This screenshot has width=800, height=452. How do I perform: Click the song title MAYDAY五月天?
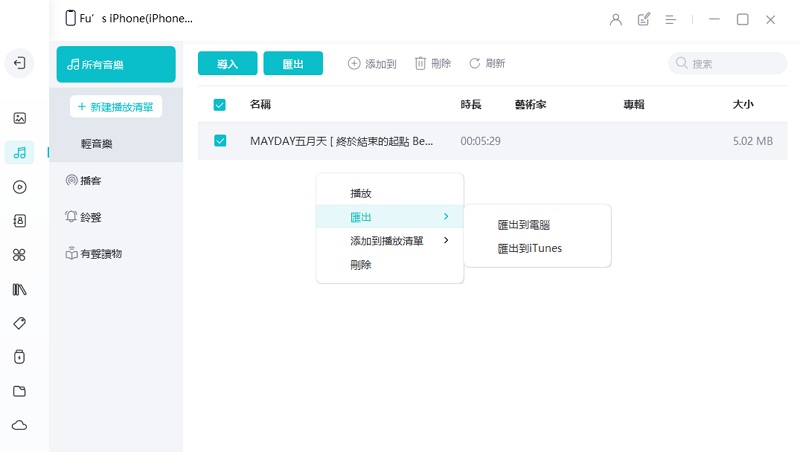point(341,141)
